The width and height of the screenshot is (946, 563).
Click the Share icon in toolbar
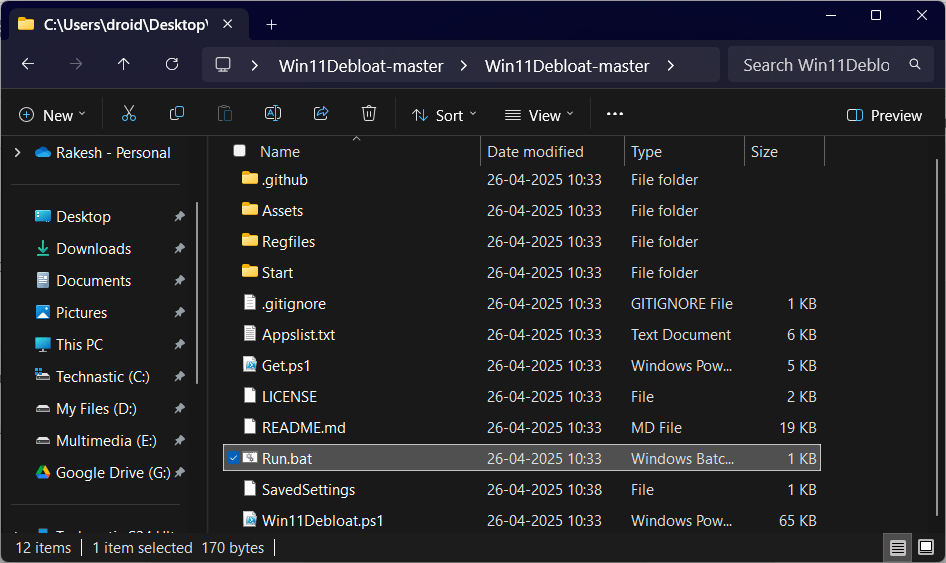pos(321,114)
